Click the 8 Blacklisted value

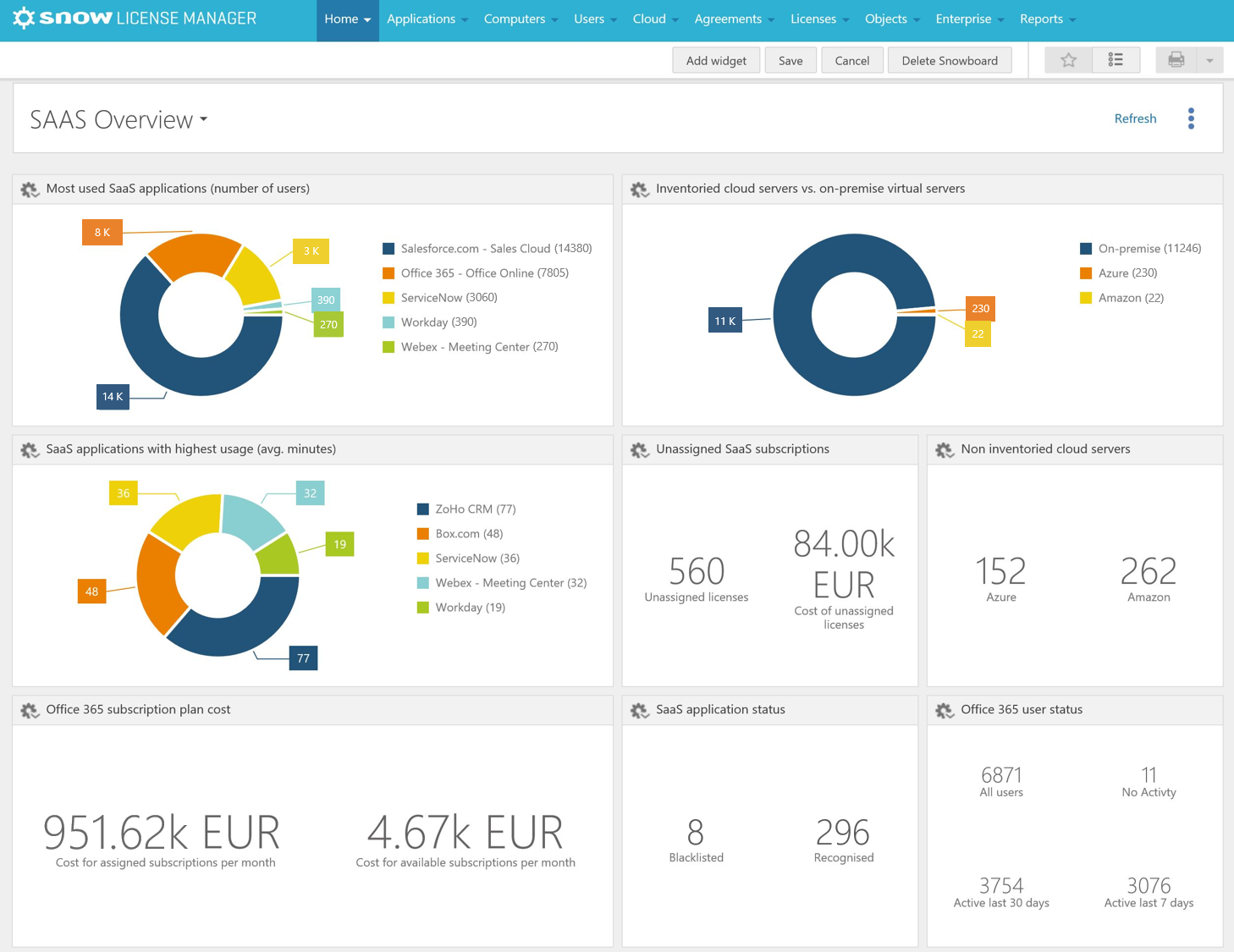(696, 833)
